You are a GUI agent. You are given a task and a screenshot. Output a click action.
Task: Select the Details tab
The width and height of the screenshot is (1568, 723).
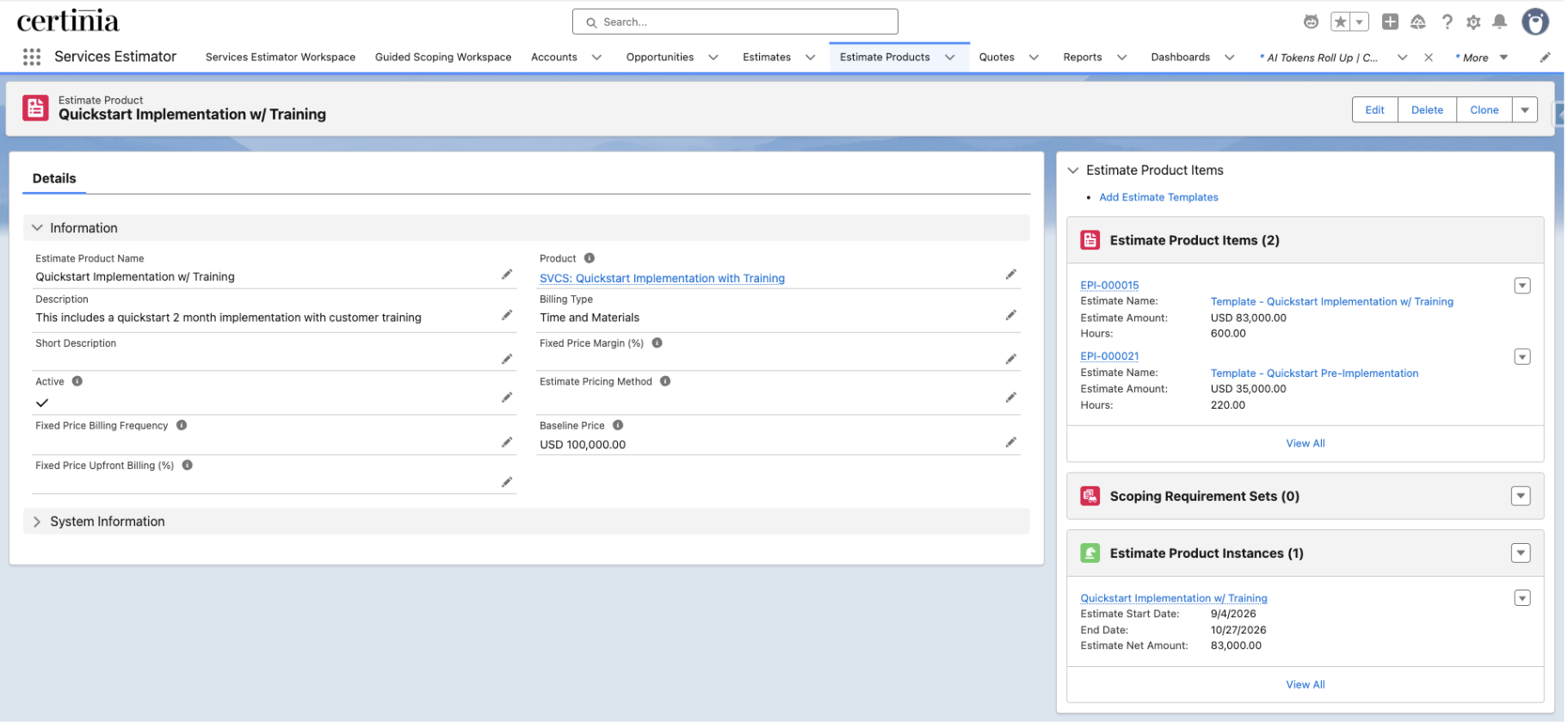tap(54, 178)
